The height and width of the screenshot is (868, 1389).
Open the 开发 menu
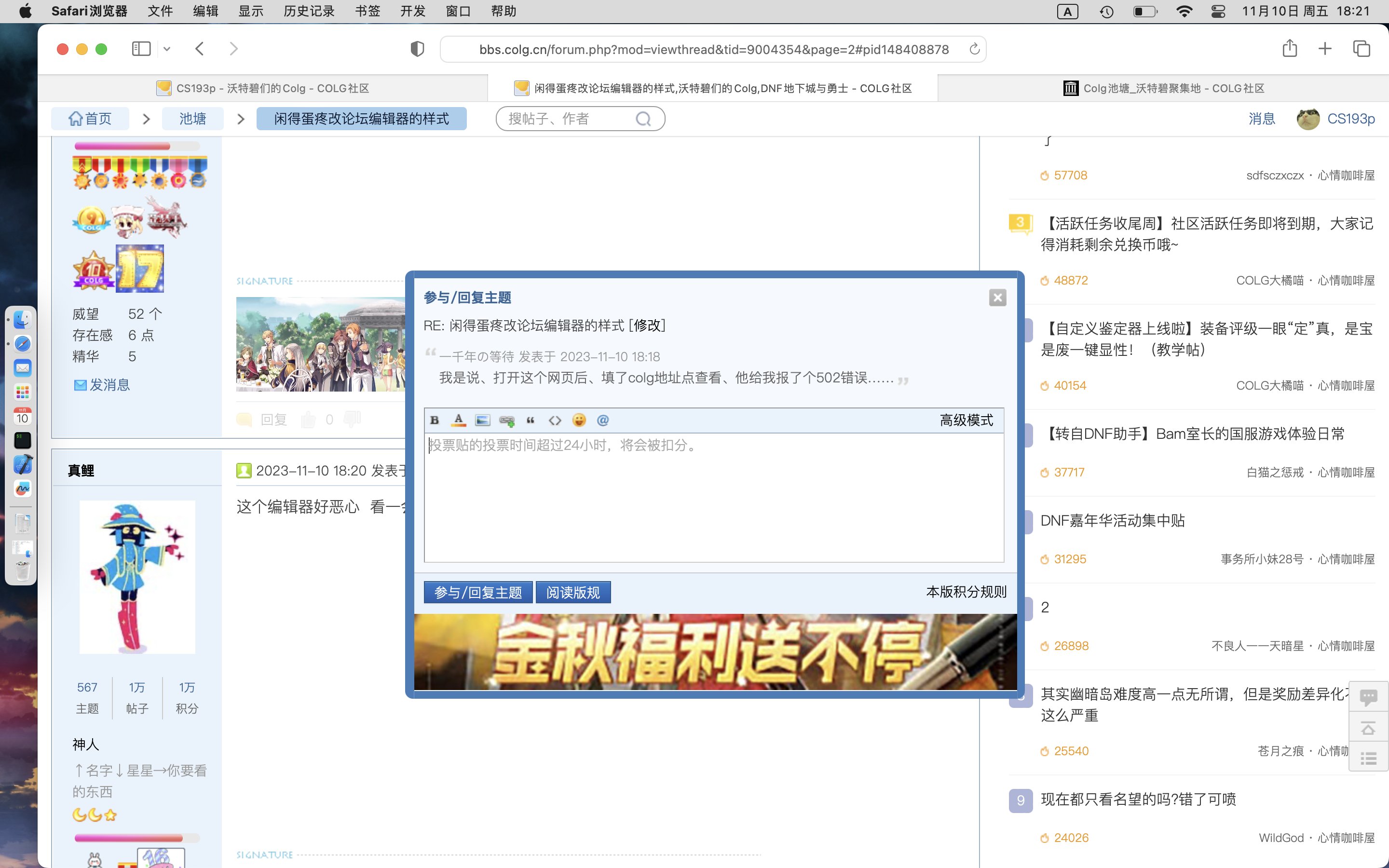tap(413, 12)
